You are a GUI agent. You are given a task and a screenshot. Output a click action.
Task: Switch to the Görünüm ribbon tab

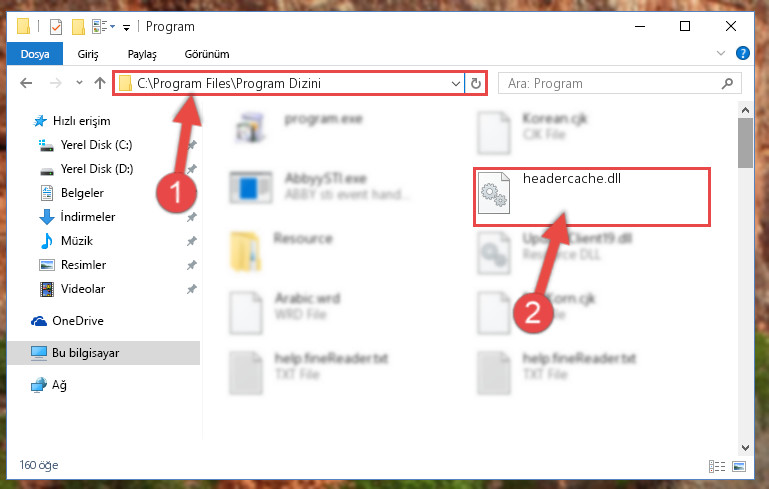(x=206, y=54)
